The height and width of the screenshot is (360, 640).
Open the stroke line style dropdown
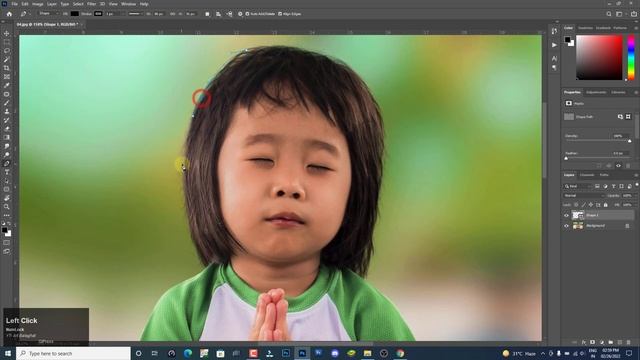(x=136, y=14)
